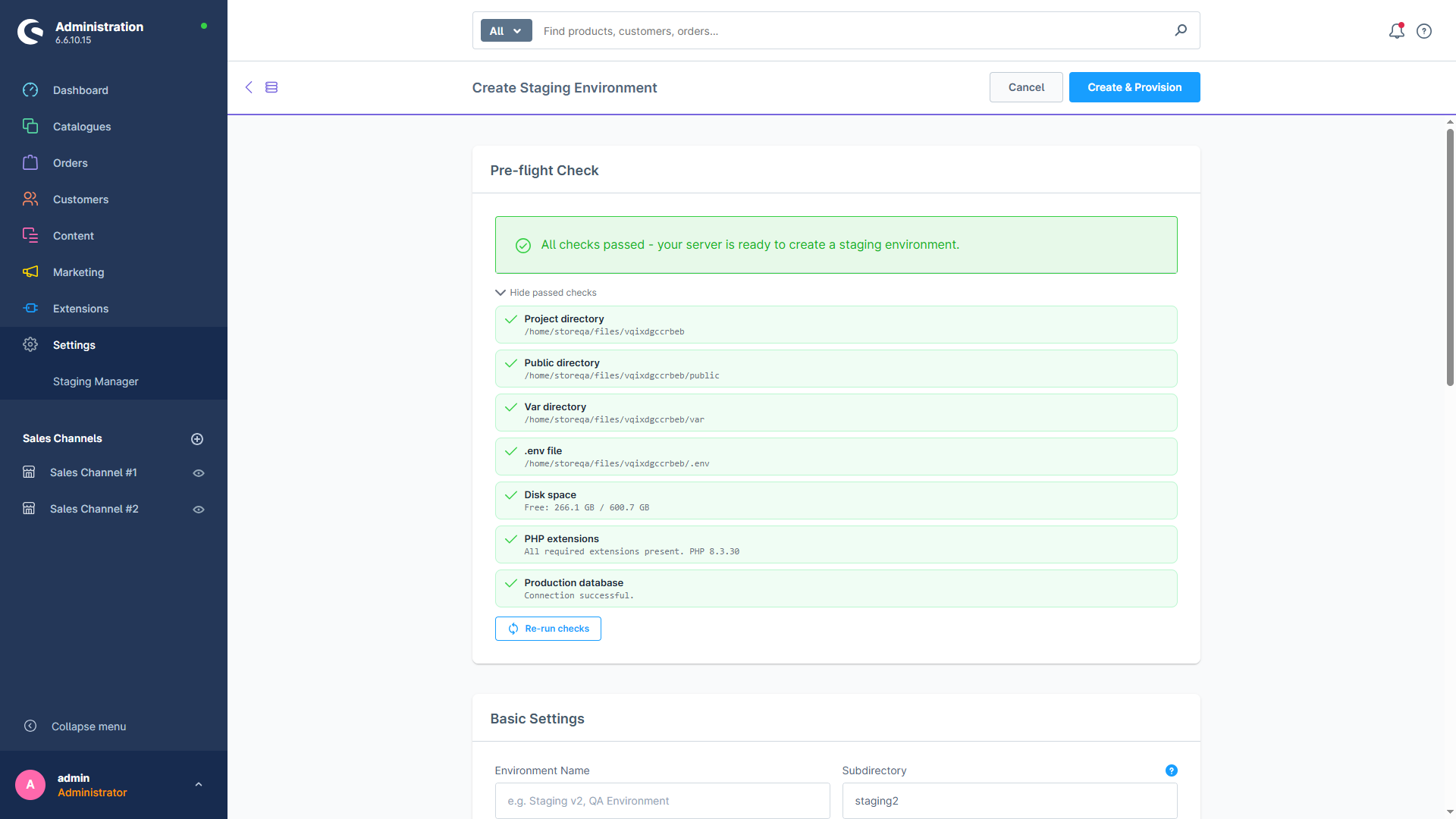The width and height of the screenshot is (1456, 819).
Task: Collapse the Hide passed checks section
Action: (546, 293)
